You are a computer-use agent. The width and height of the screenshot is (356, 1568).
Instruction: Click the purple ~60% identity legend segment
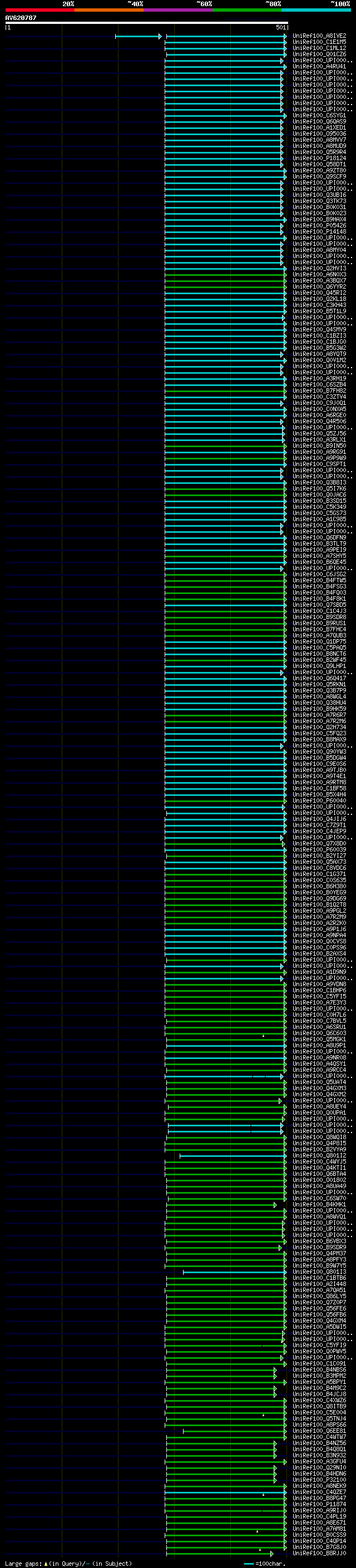coord(179,10)
